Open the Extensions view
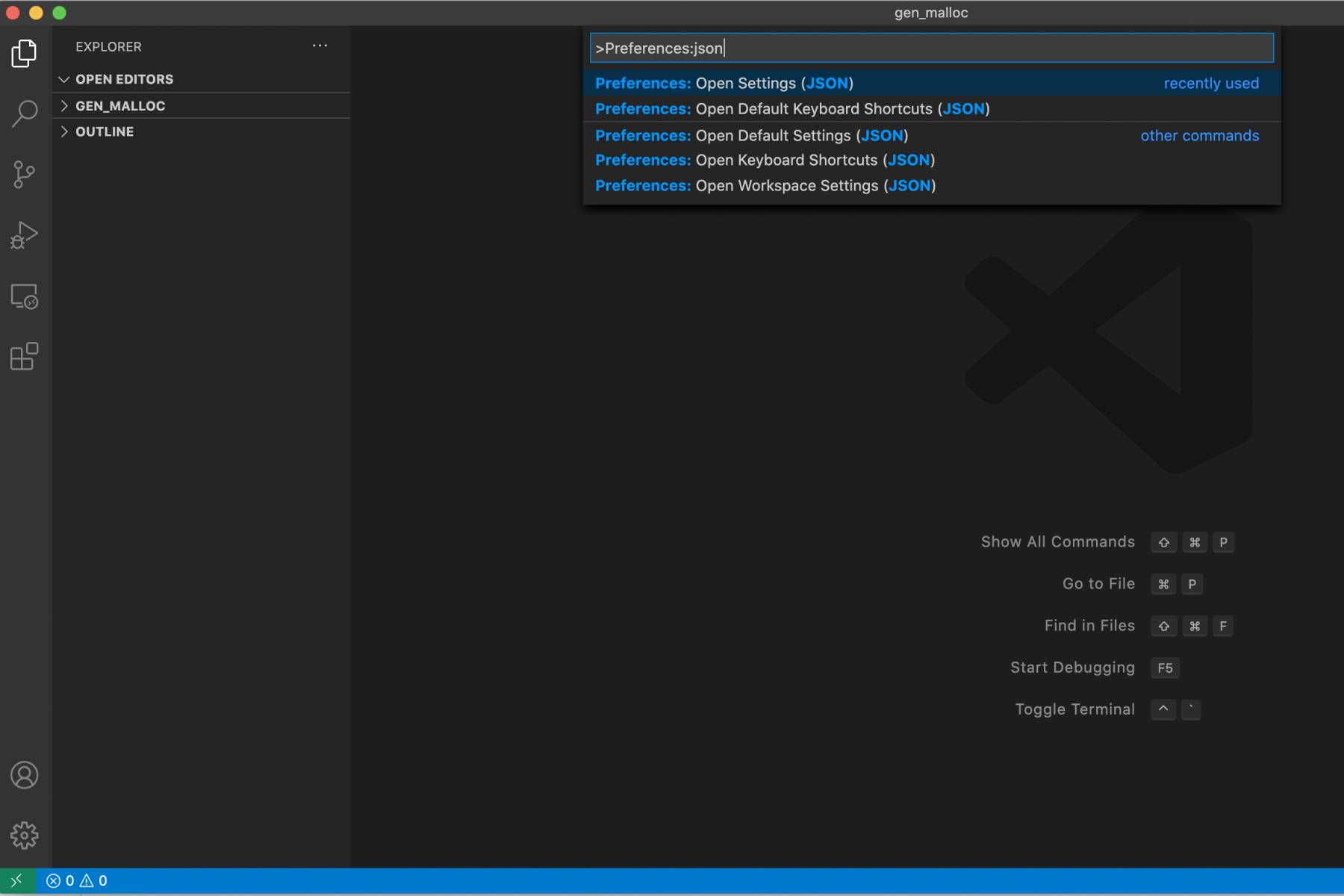 (x=24, y=357)
